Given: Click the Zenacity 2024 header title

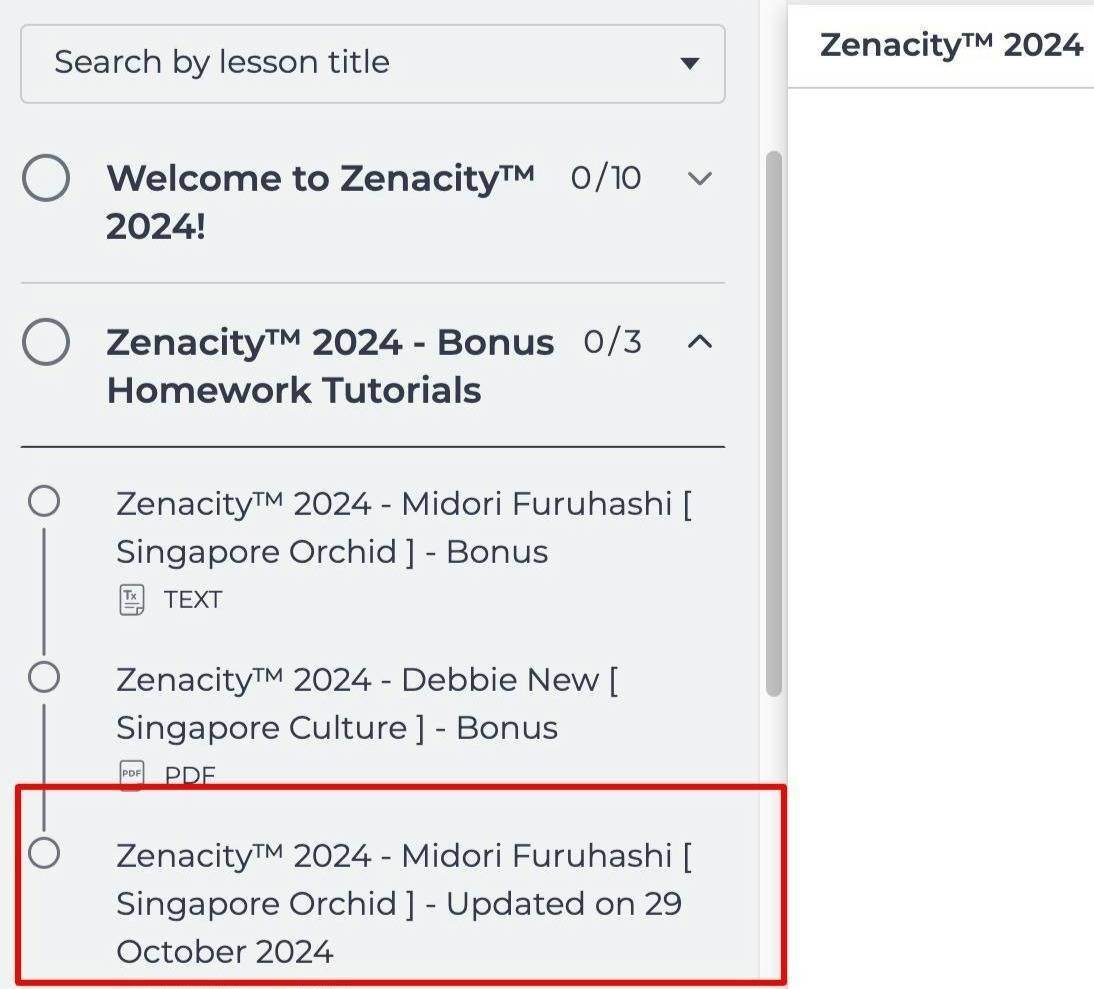Looking at the screenshot, I should (x=952, y=45).
